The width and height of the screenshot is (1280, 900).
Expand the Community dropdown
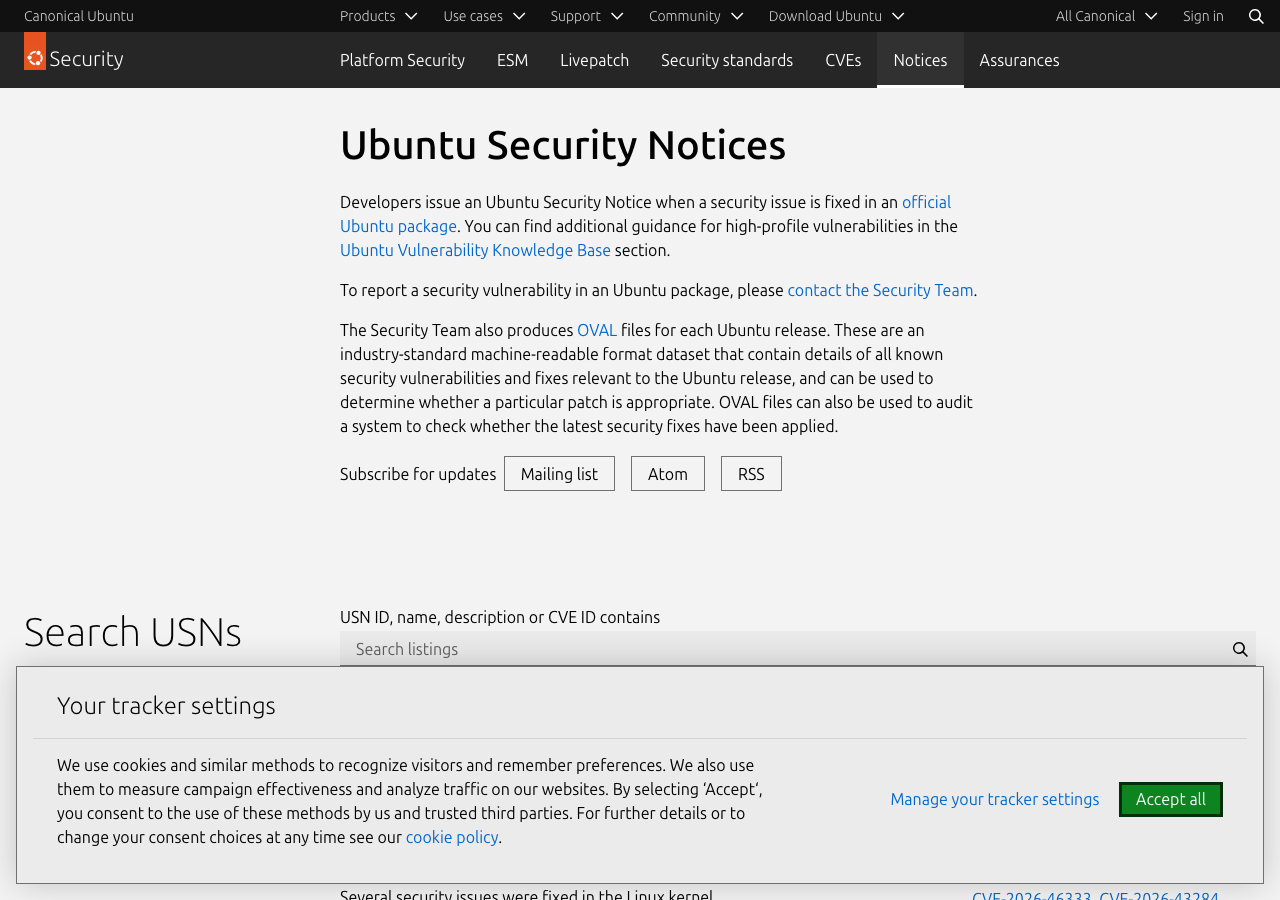696,16
